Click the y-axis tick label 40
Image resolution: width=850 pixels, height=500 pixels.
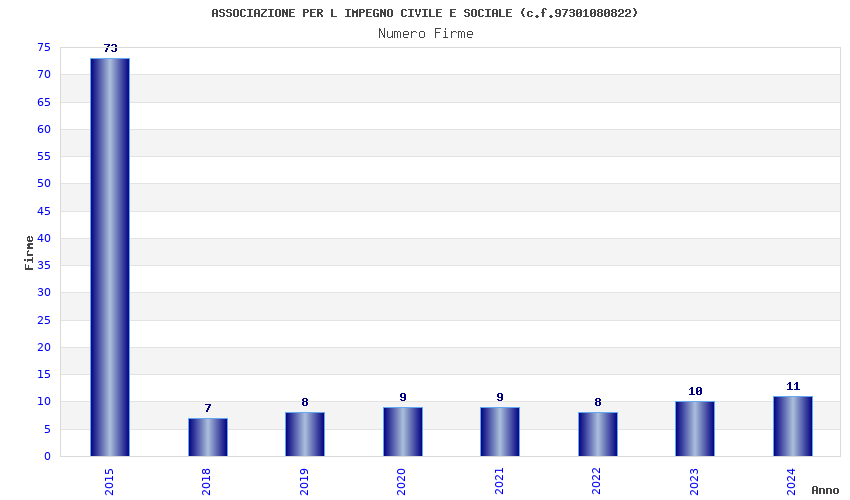click(x=44, y=238)
